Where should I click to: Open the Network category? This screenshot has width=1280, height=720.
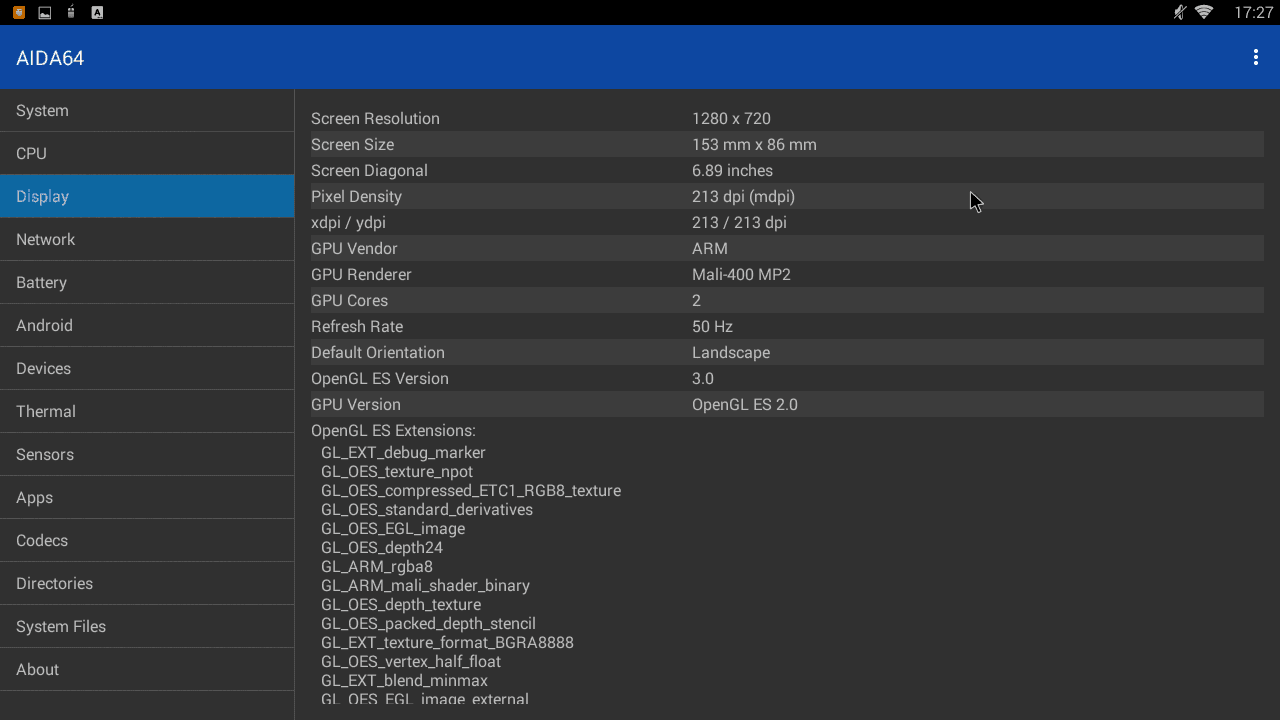[147, 240]
